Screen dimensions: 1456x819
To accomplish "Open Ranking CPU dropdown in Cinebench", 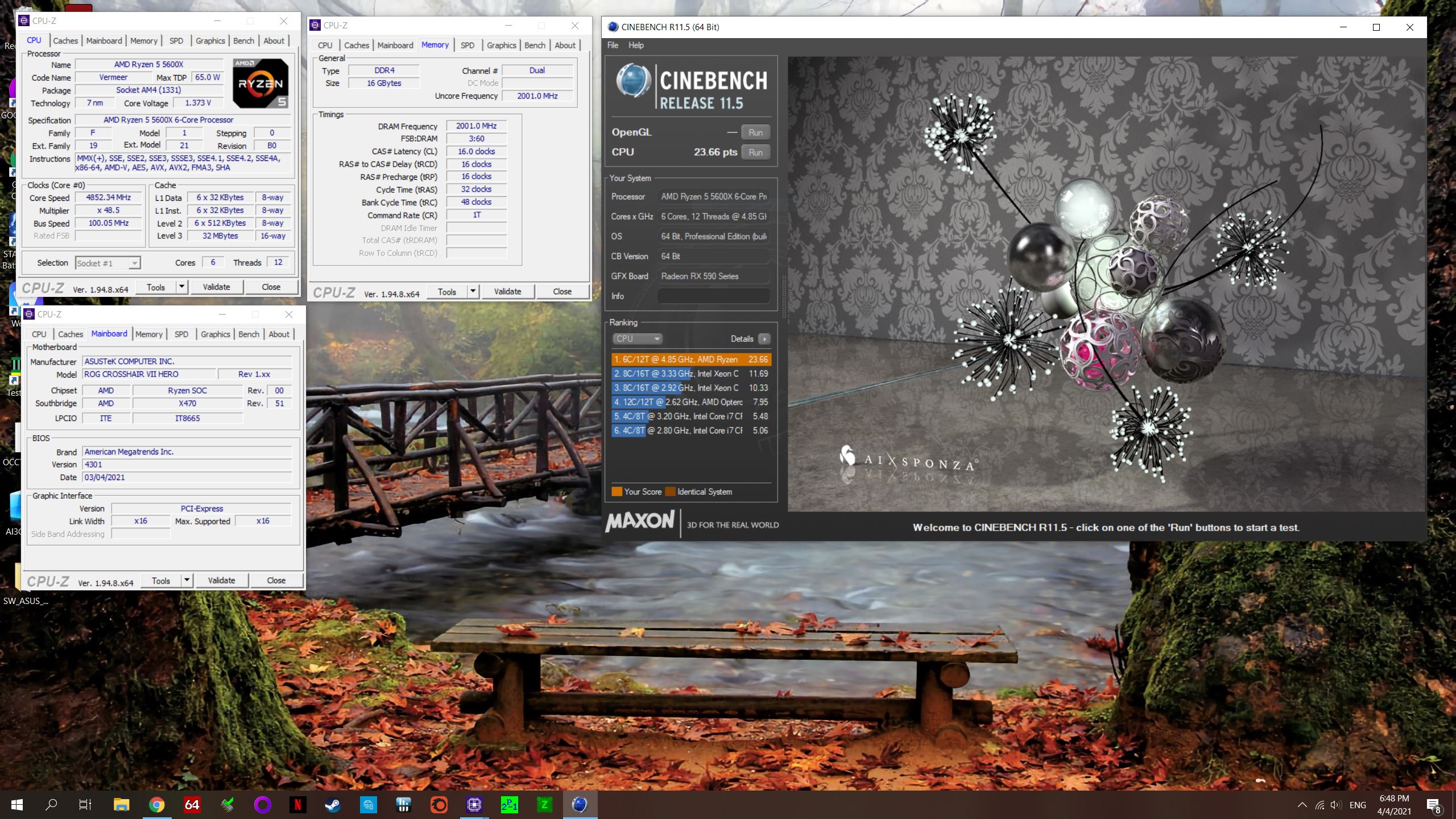I will tap(636, 339).
